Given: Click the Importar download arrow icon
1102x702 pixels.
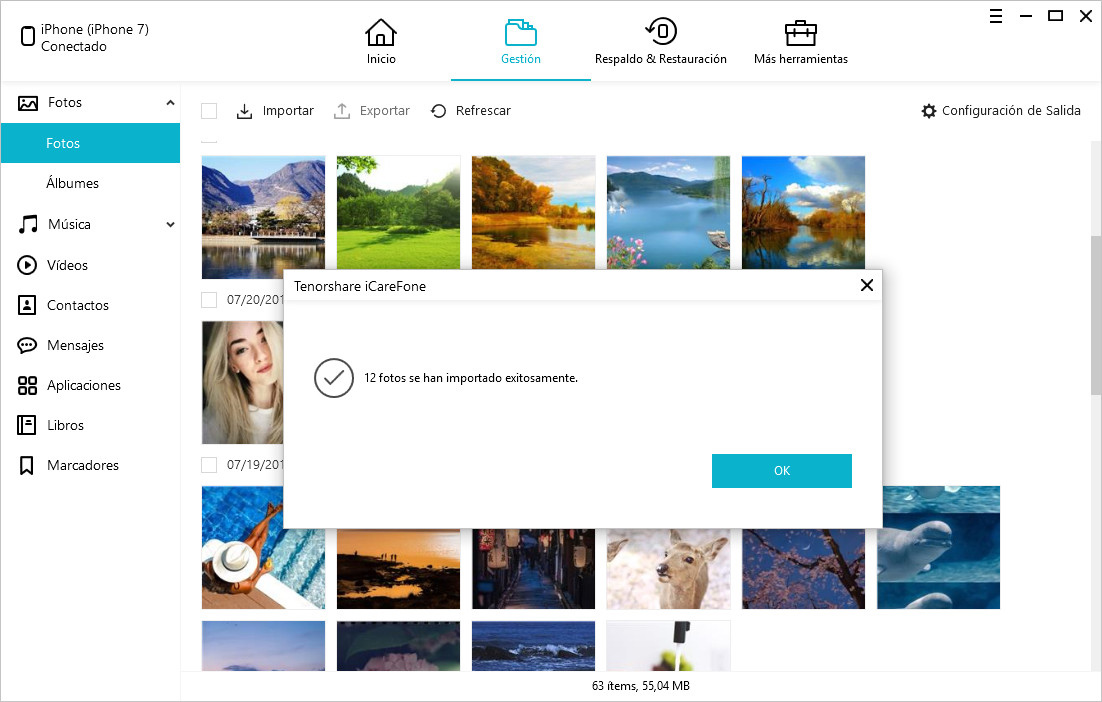Looking at the screenshot, I should 244,111.
